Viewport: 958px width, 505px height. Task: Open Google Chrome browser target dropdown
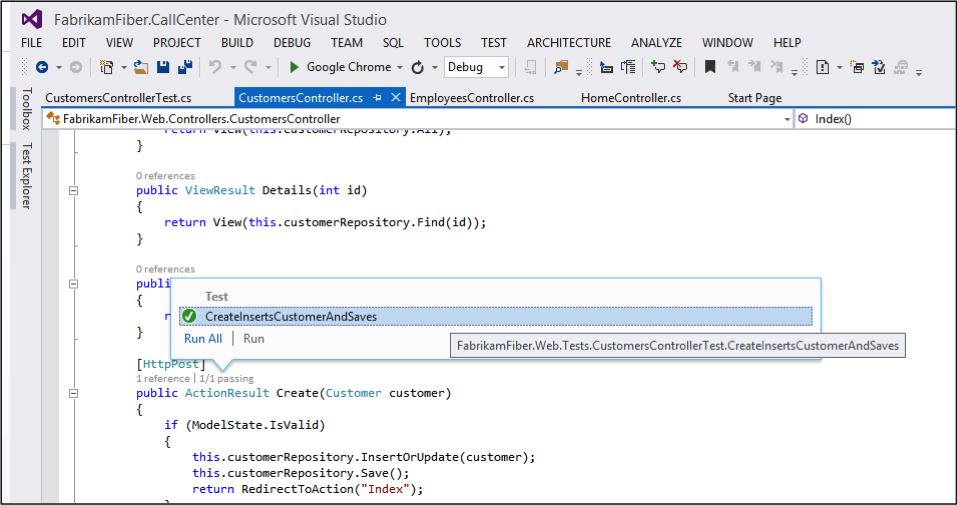pyautogui.click(x=400, y=68)
